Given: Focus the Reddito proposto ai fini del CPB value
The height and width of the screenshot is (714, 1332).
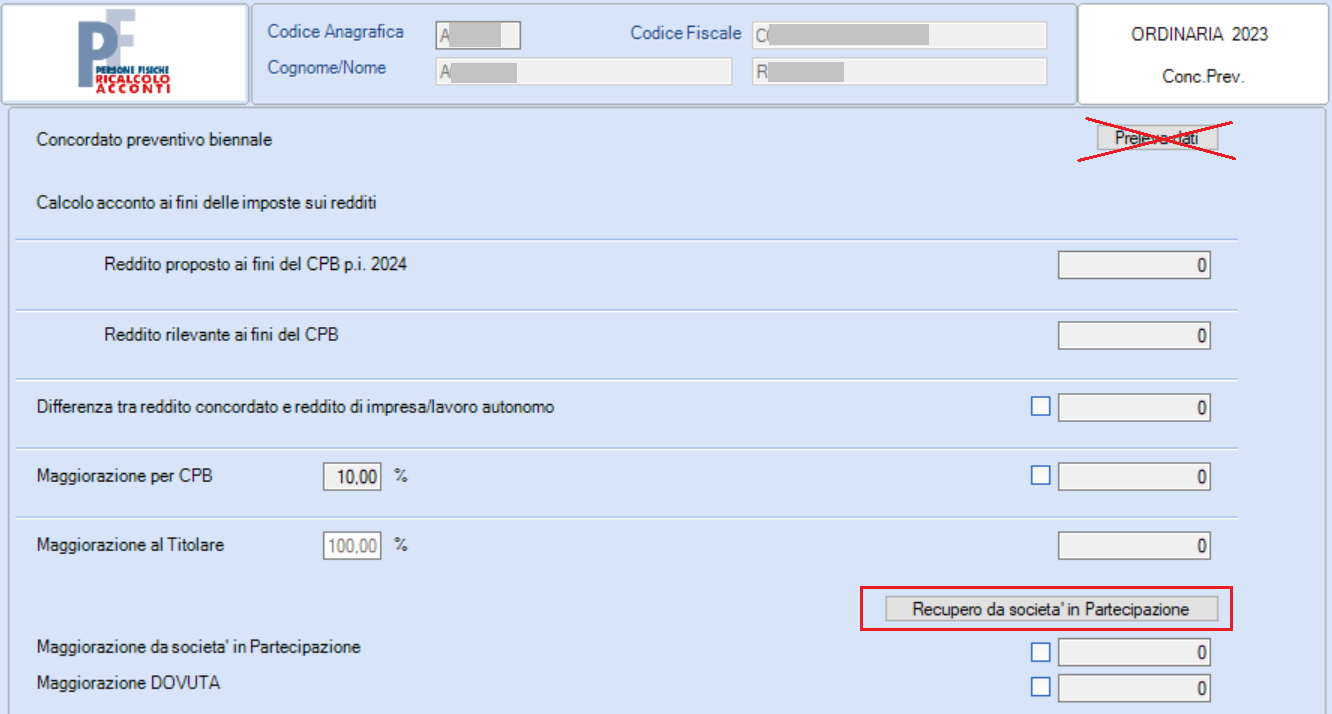Looking at the screenshot, I should tap(1134, 266).
